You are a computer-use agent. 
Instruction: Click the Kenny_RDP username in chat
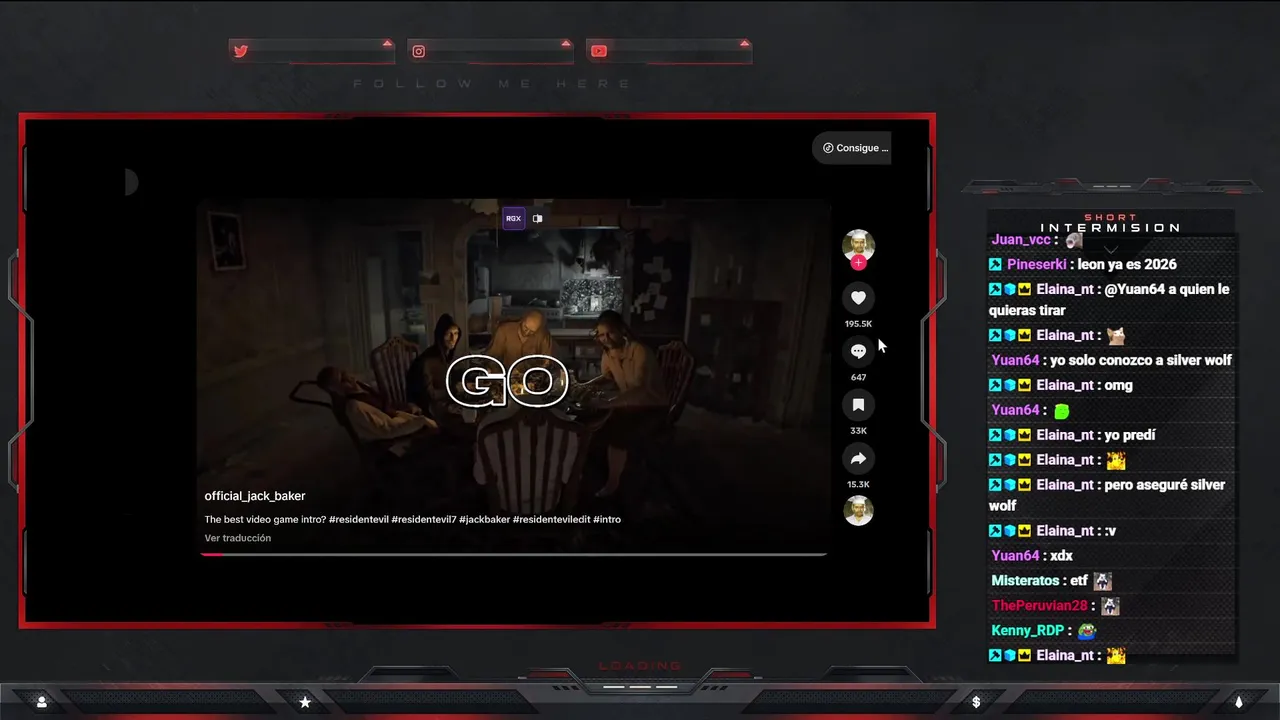pos(1027,631)
